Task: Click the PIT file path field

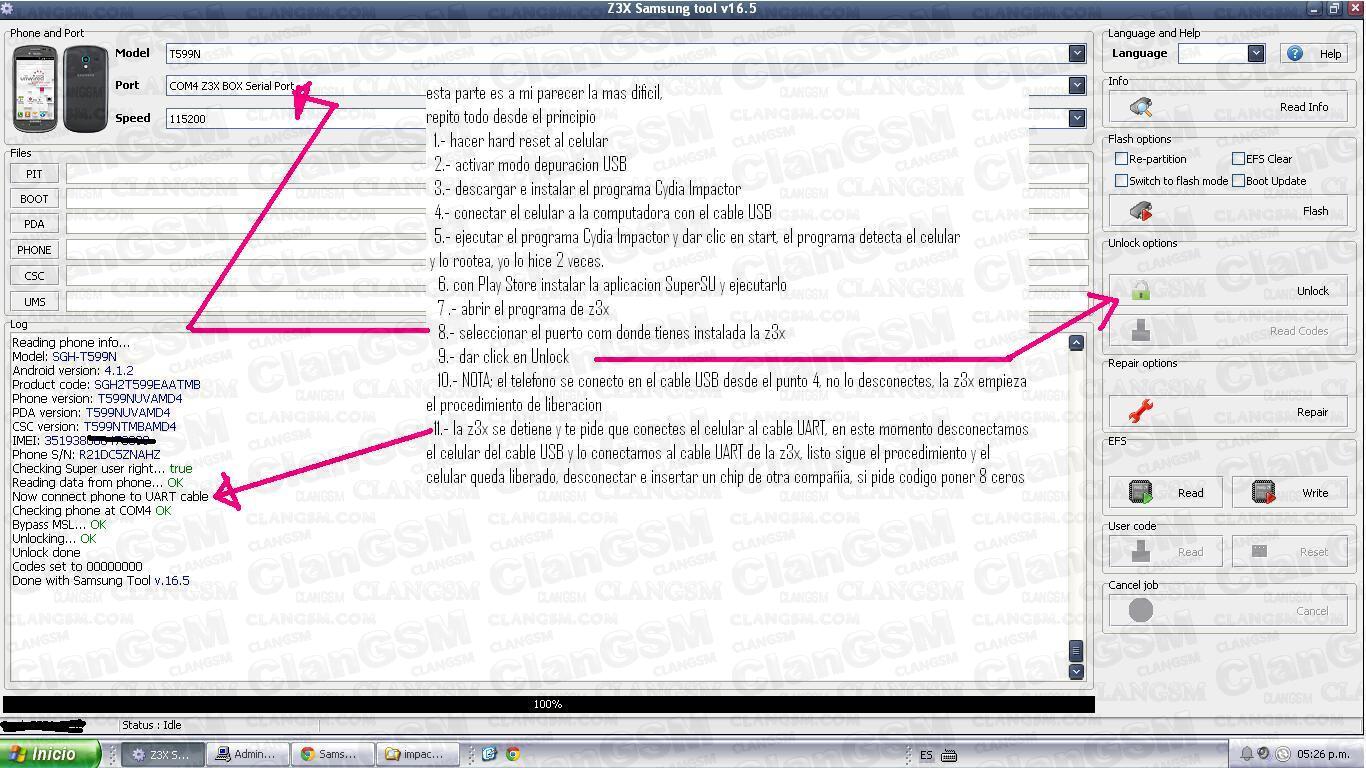Action: coord(577,174)
